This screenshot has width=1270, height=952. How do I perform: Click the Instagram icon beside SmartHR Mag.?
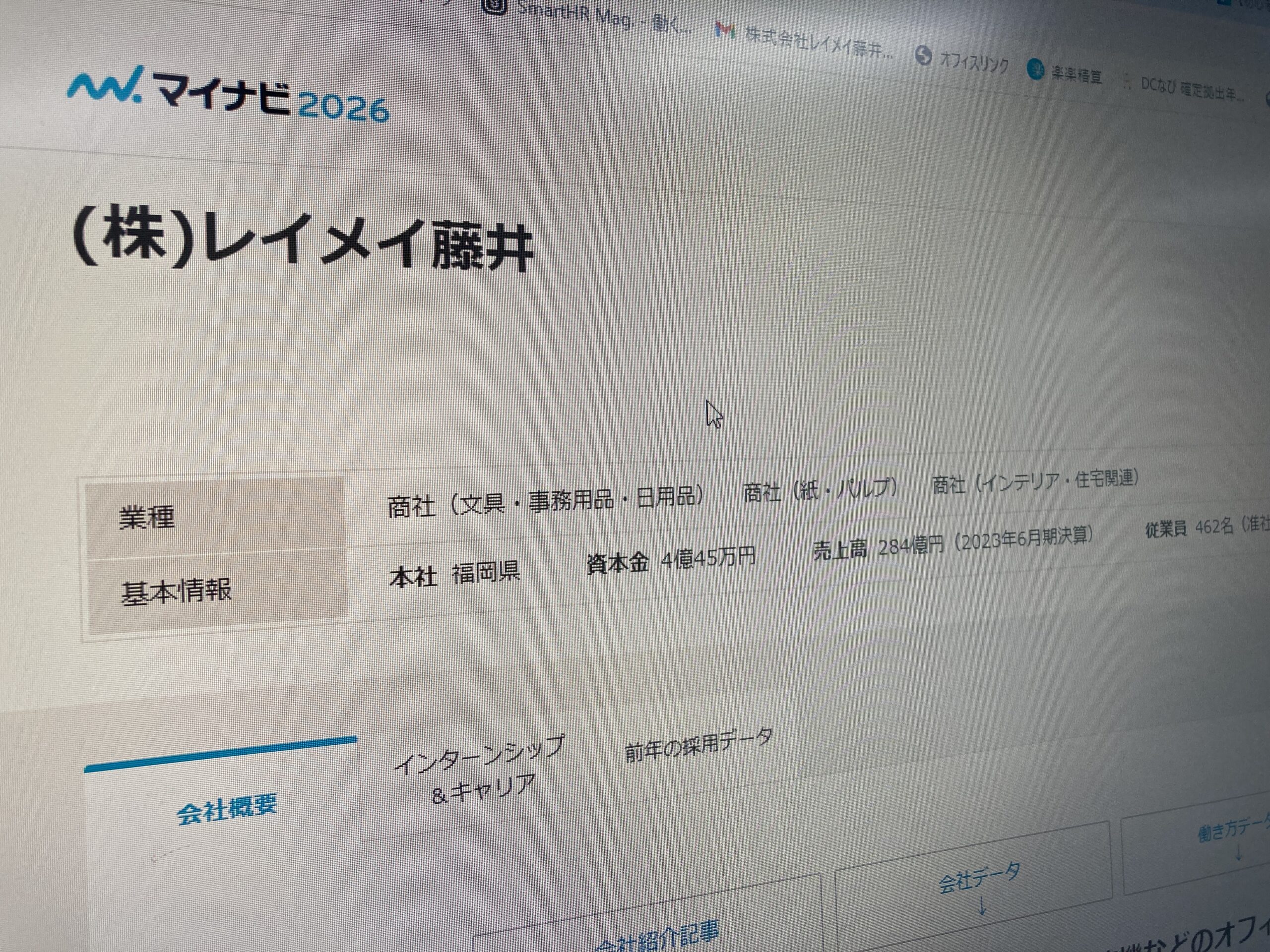pos(495,5)
